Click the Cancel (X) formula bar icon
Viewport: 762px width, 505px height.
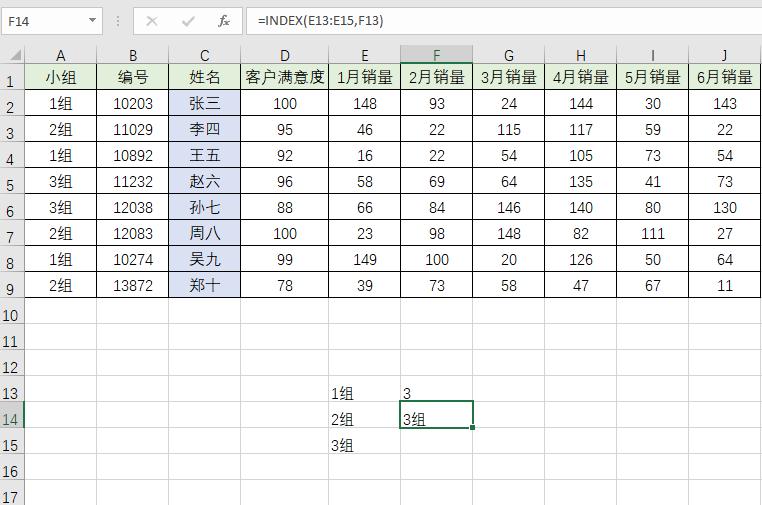152,21
